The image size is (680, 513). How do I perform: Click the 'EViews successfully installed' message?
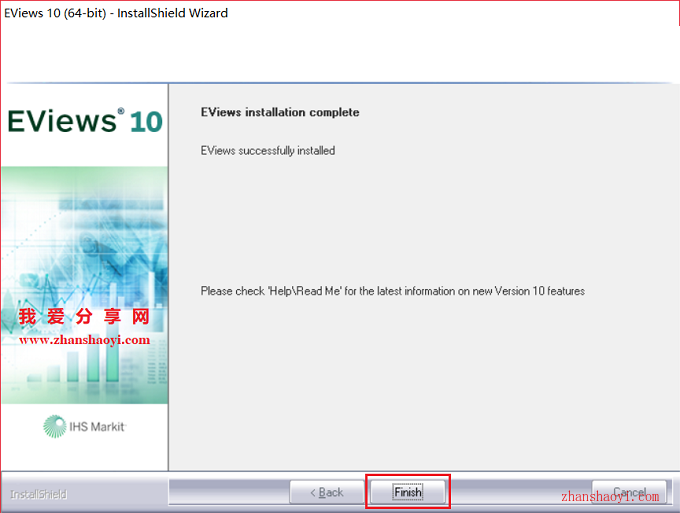click(x=268, y=150)
